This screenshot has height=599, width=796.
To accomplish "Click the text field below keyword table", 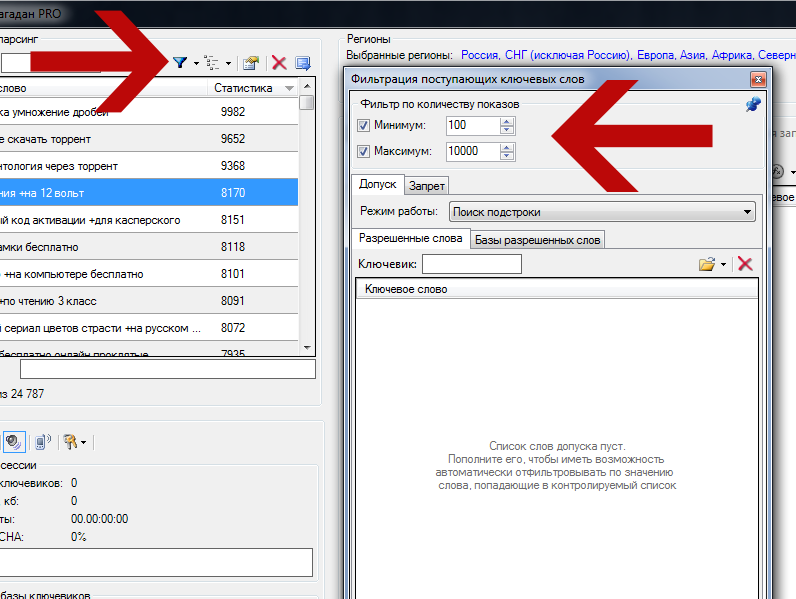I will 168,369.
